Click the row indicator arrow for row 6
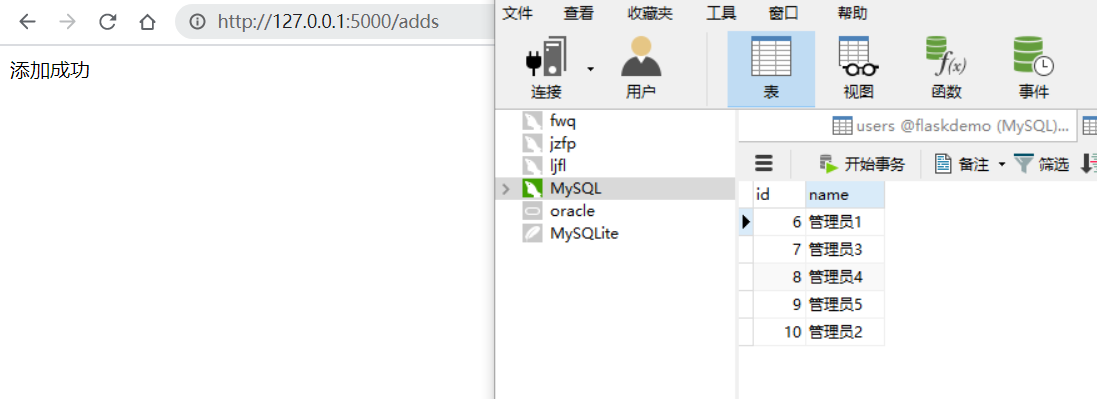The height and width of the screenshot is (399, 1097). 746,222
